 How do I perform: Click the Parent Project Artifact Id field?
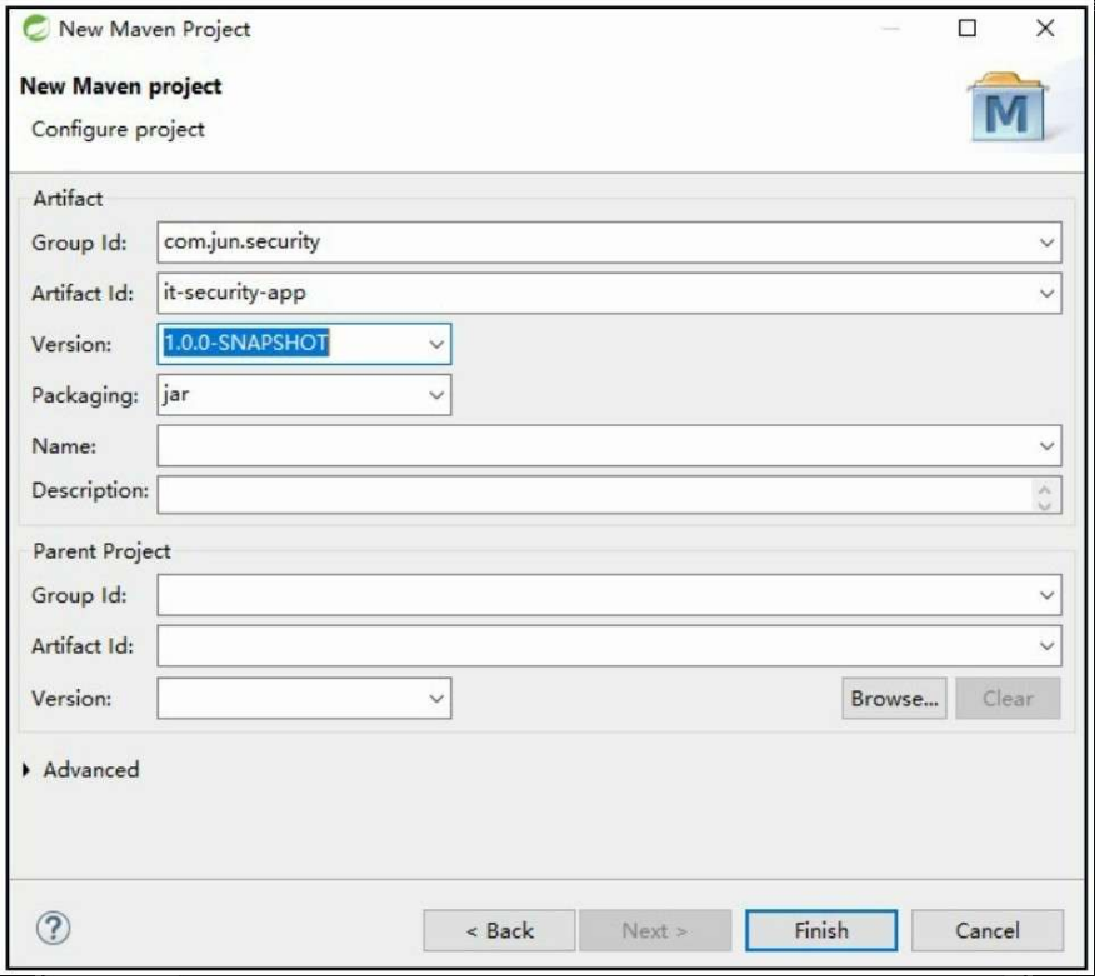coord(610,646)
